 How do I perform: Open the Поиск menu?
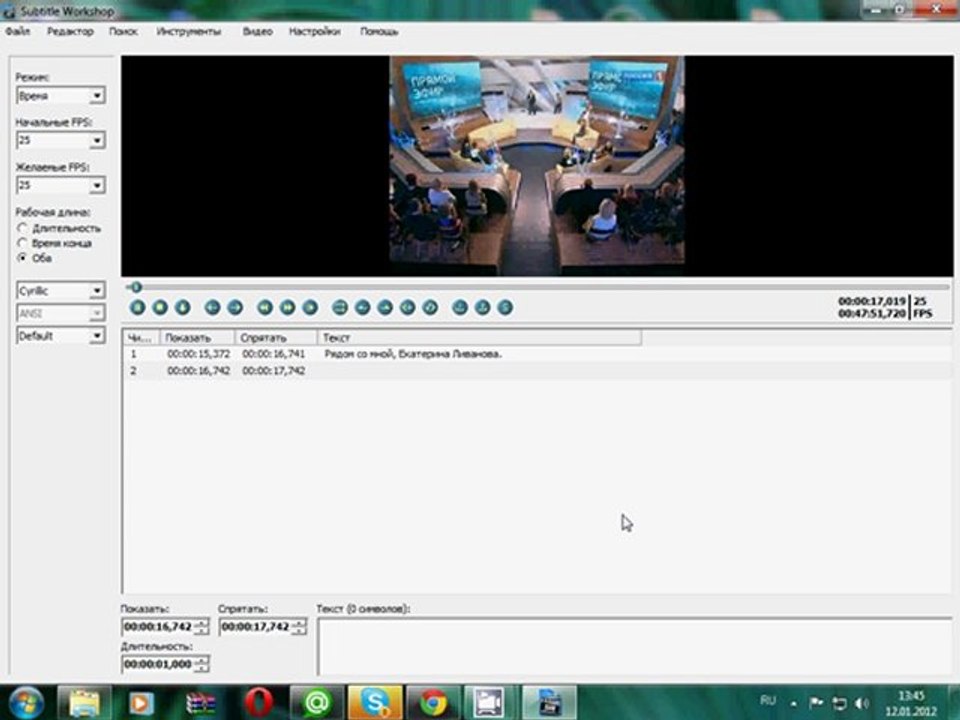coord(123,31)
